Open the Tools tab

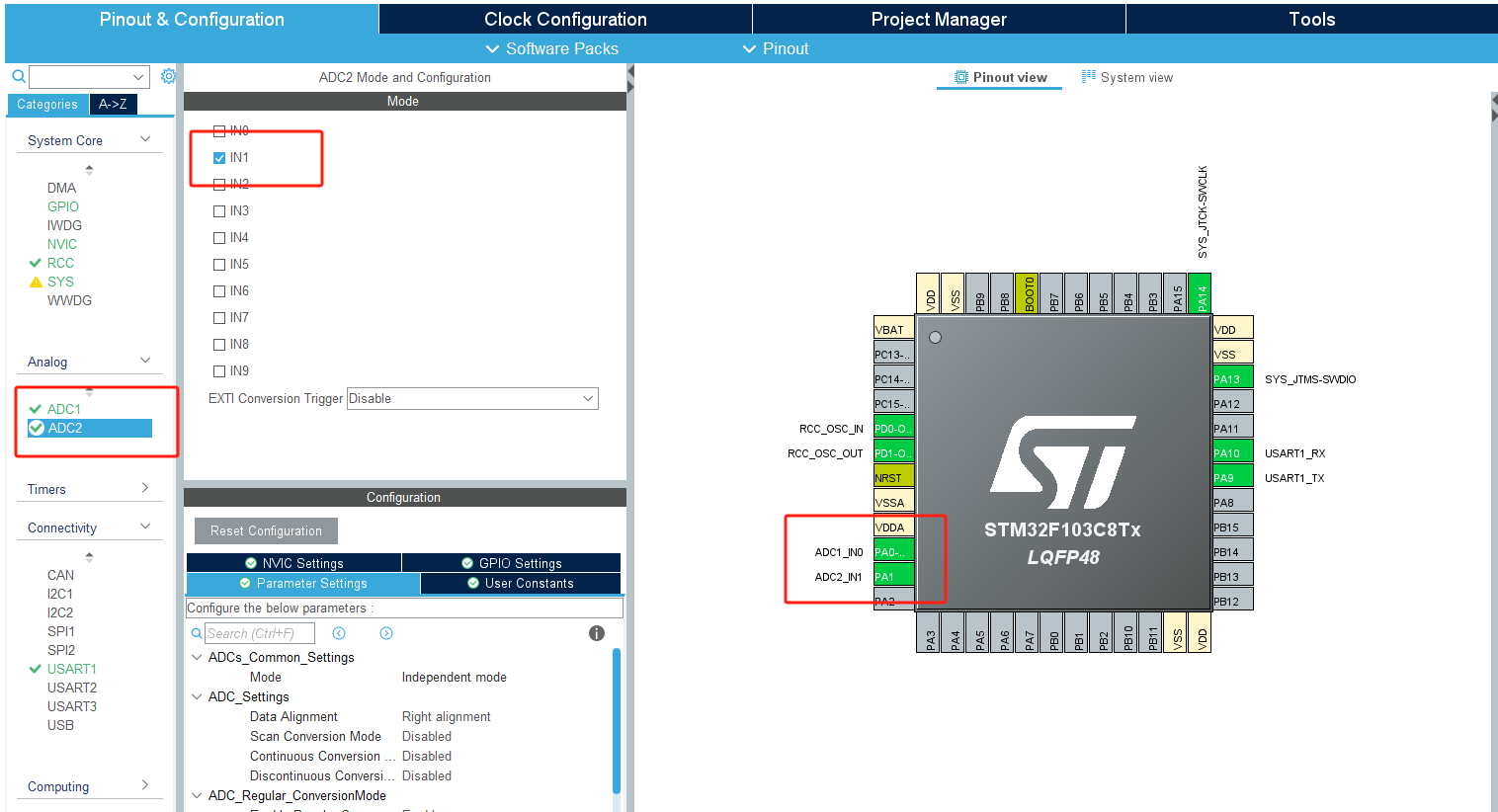[1311, 19]
